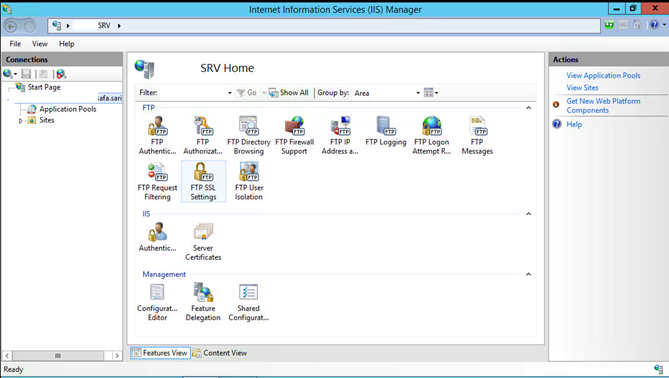
Task: Open the View menu
Action: point(40,44)
